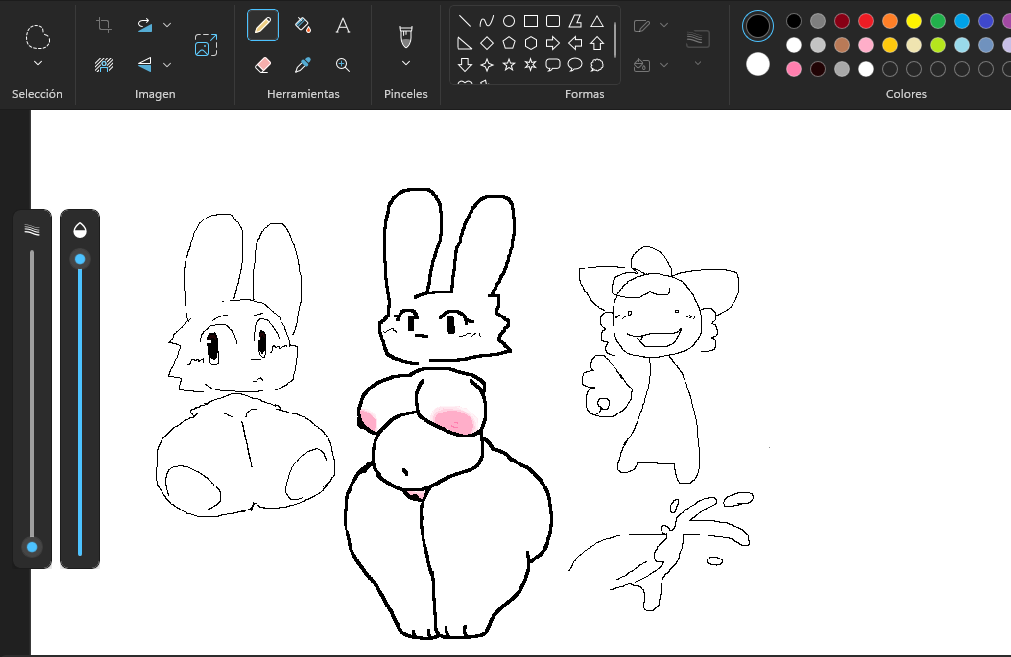
Task: Click the Colores group label
Action: (906, 93)
